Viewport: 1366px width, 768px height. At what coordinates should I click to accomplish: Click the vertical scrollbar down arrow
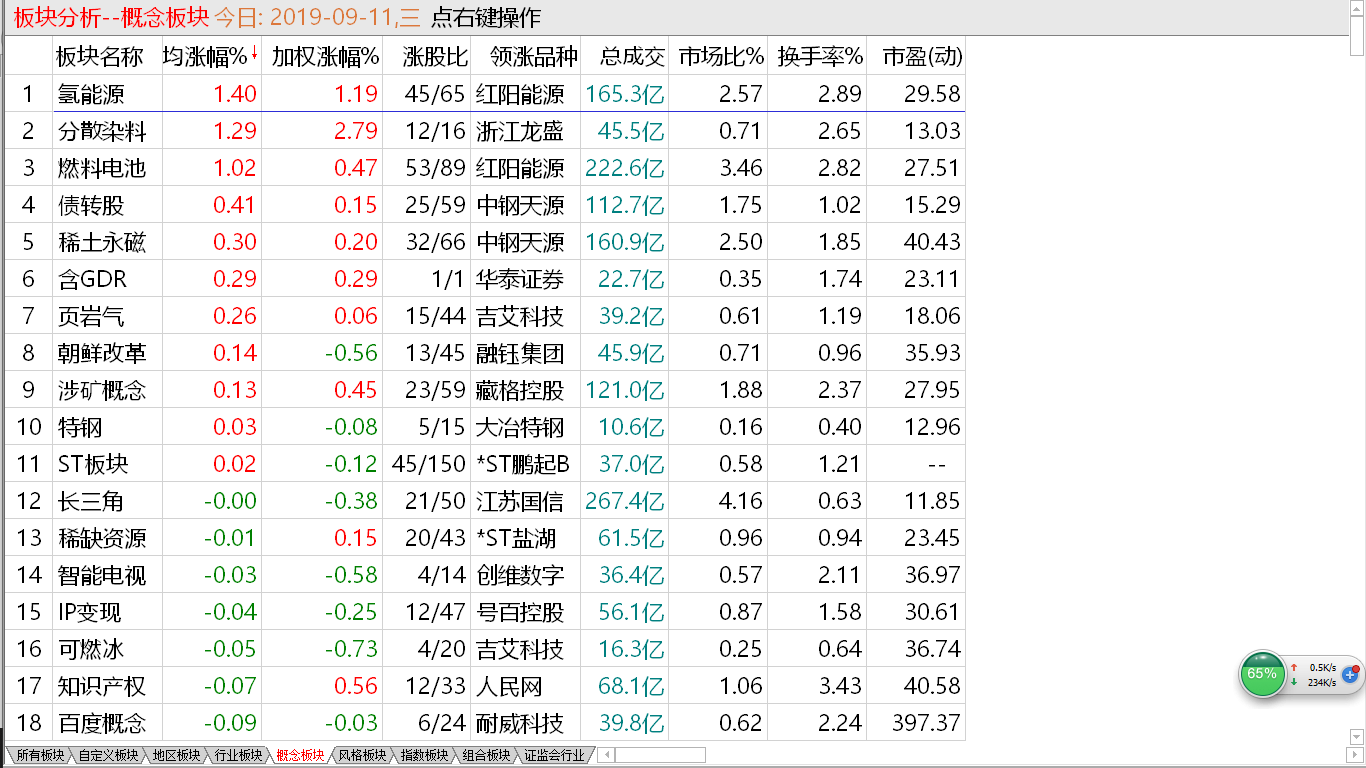pos(1357,738)
